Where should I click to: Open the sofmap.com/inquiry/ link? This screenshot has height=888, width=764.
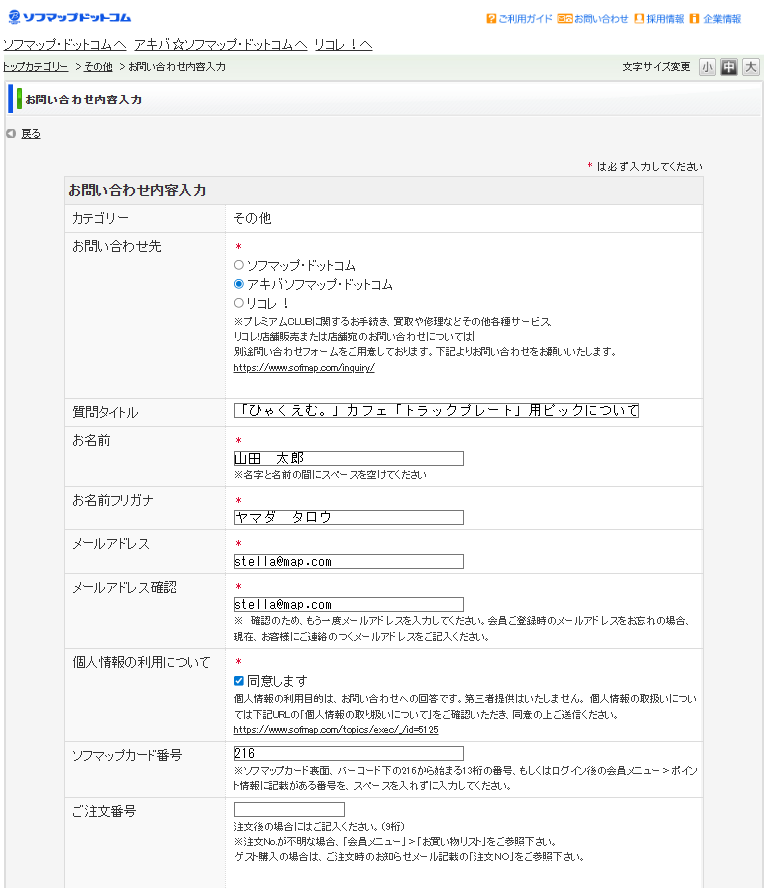(304, 368)
